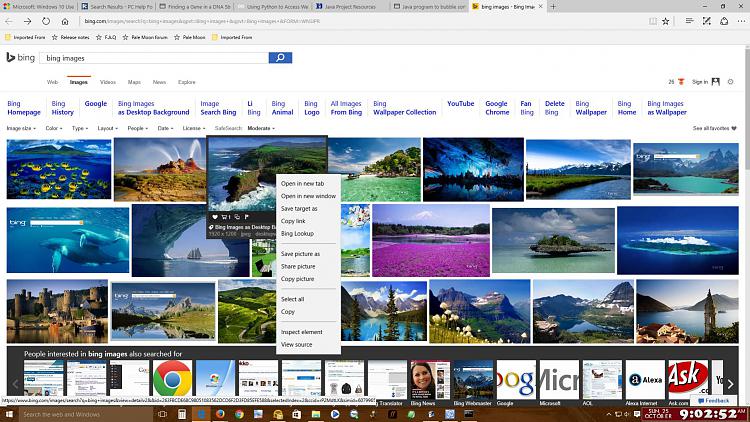Screen dimensions: 750x422
Task: Reload the page with the refresh icon
Action: [x=45, y=21]
